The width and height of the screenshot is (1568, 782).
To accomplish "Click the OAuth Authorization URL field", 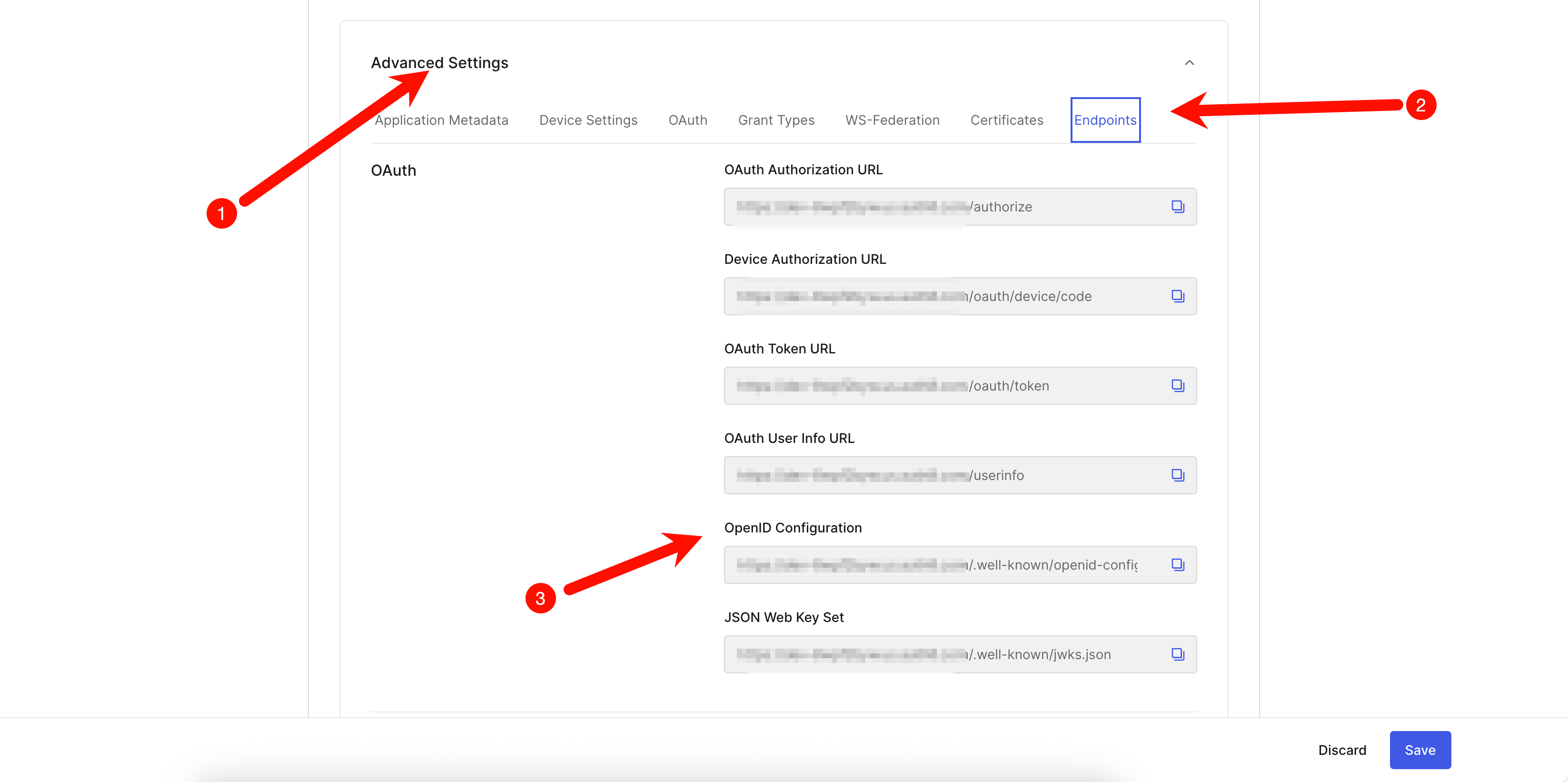I will [x=960, y=207].
